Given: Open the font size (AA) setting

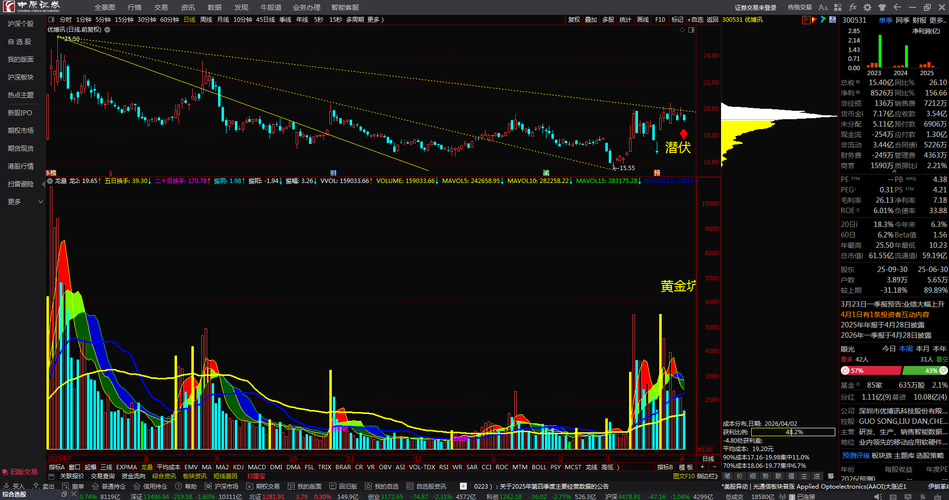Looking at the screenshot, I should point(823,7).
